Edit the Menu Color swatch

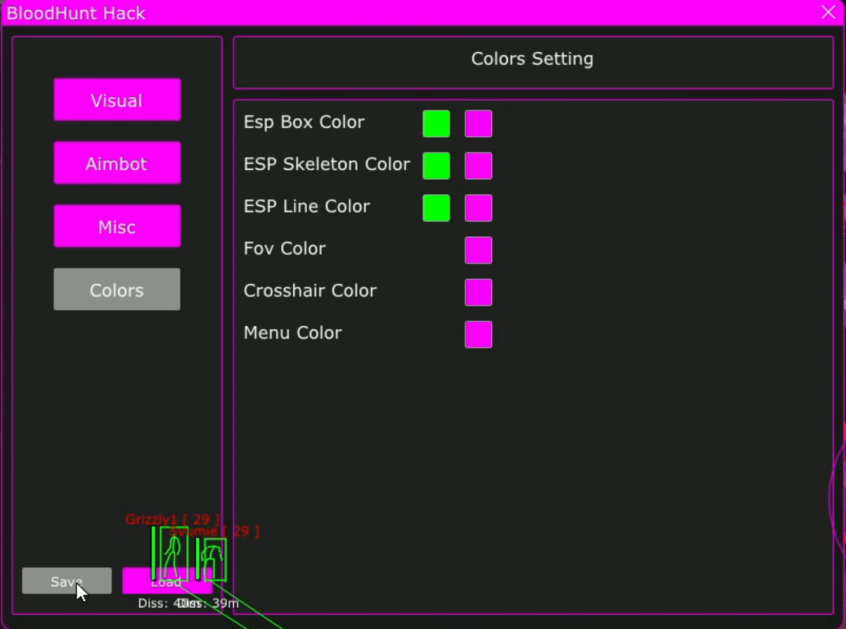pos(479,334)
